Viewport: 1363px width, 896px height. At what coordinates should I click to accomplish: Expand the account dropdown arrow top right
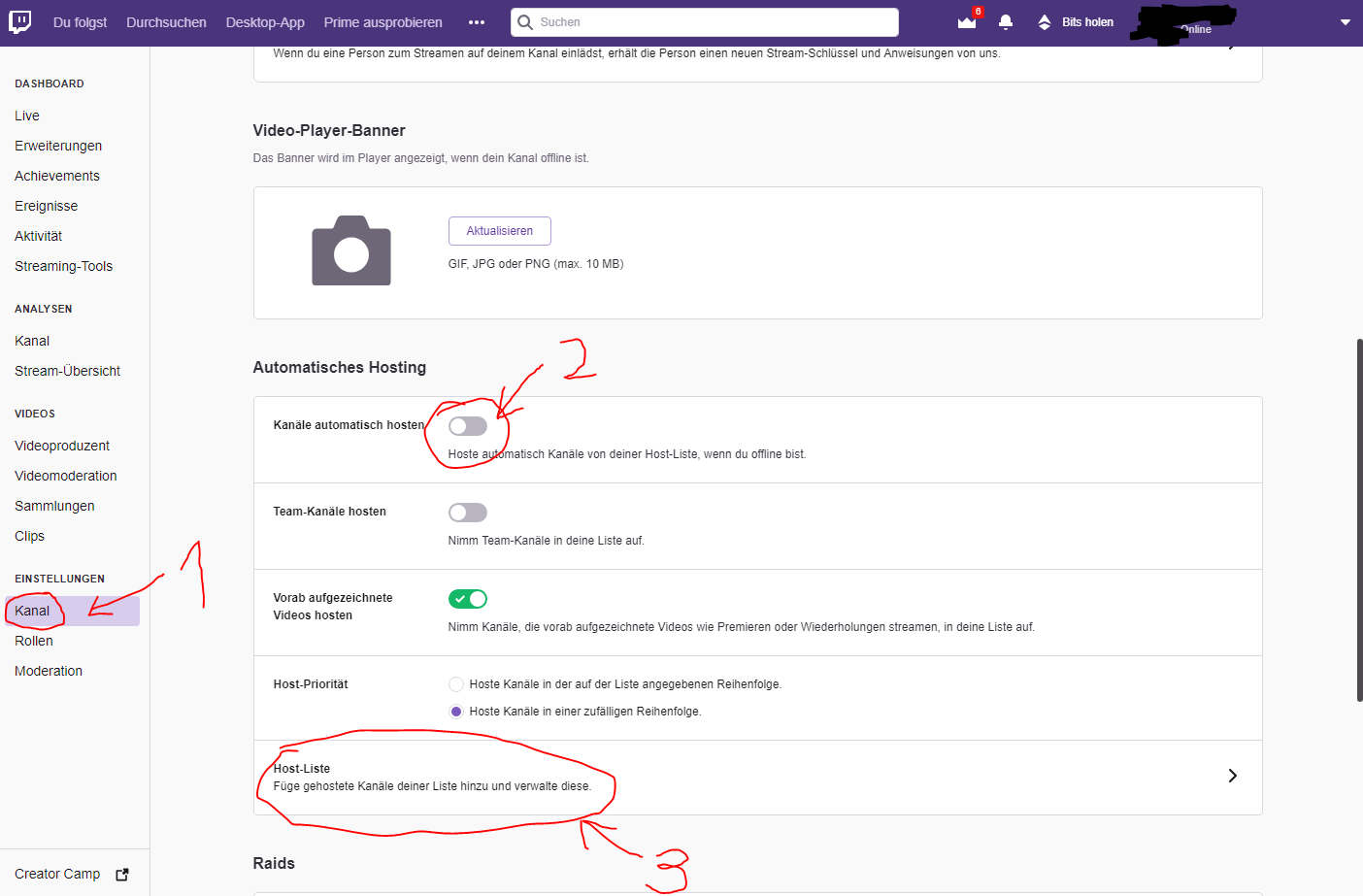(x=1346, y=21)
